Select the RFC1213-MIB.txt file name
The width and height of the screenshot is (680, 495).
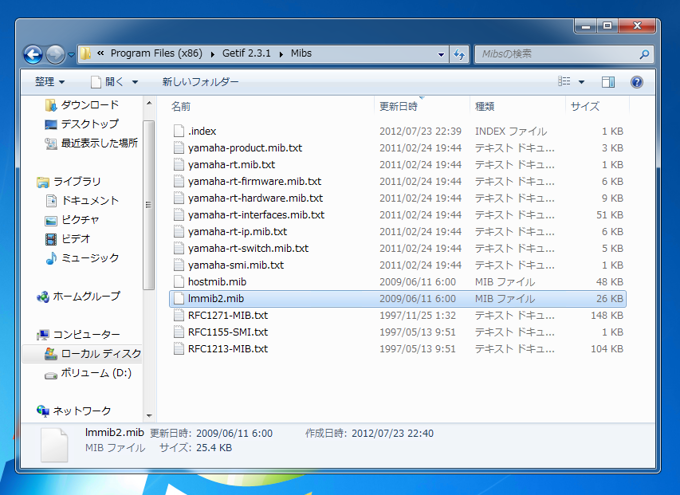click(x=228, y=348)
